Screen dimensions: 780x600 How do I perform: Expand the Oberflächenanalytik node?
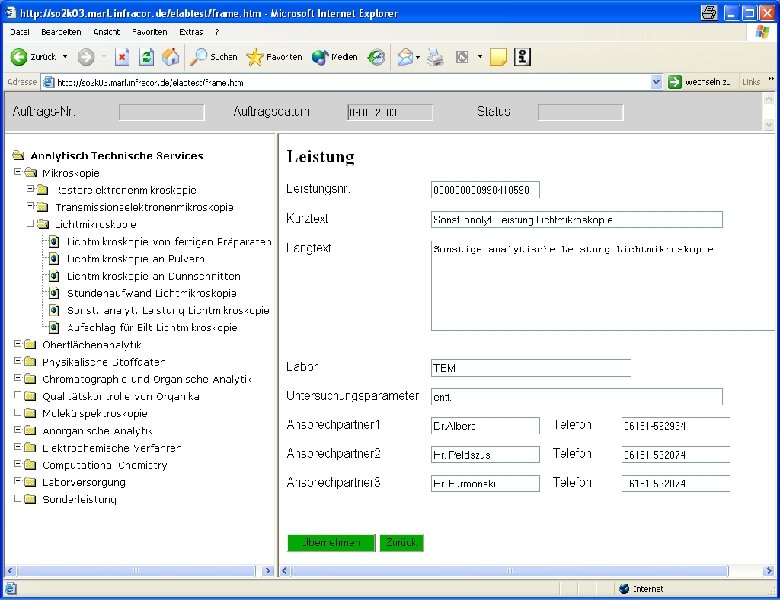(x=17, y=344)
